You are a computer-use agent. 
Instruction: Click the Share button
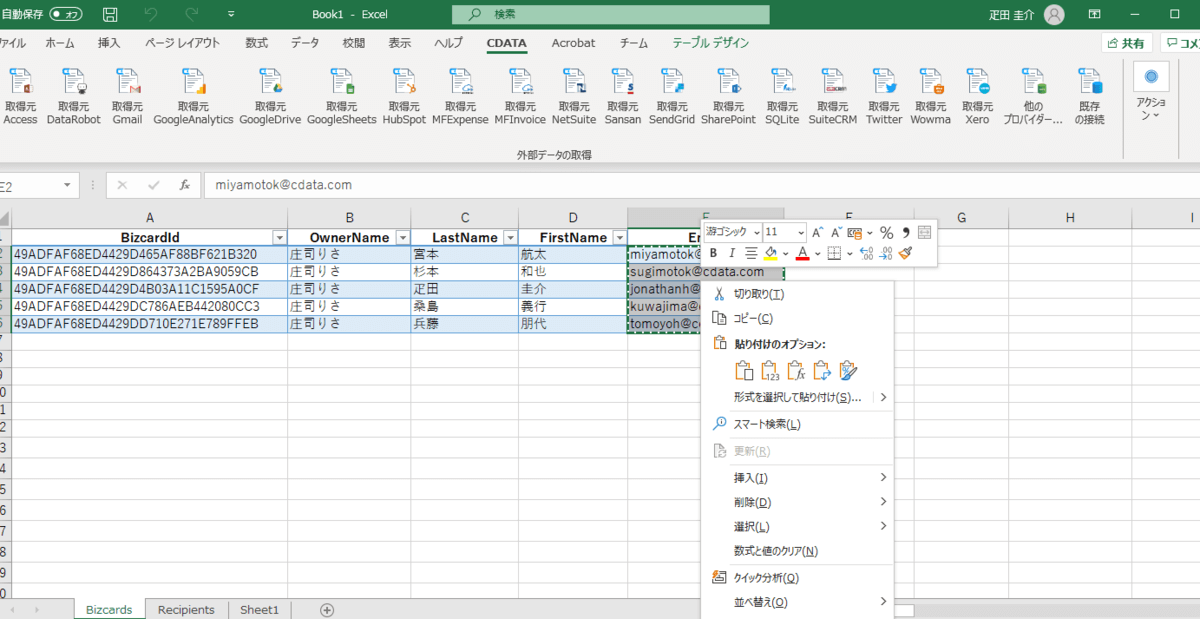(x=1126, y=43)
